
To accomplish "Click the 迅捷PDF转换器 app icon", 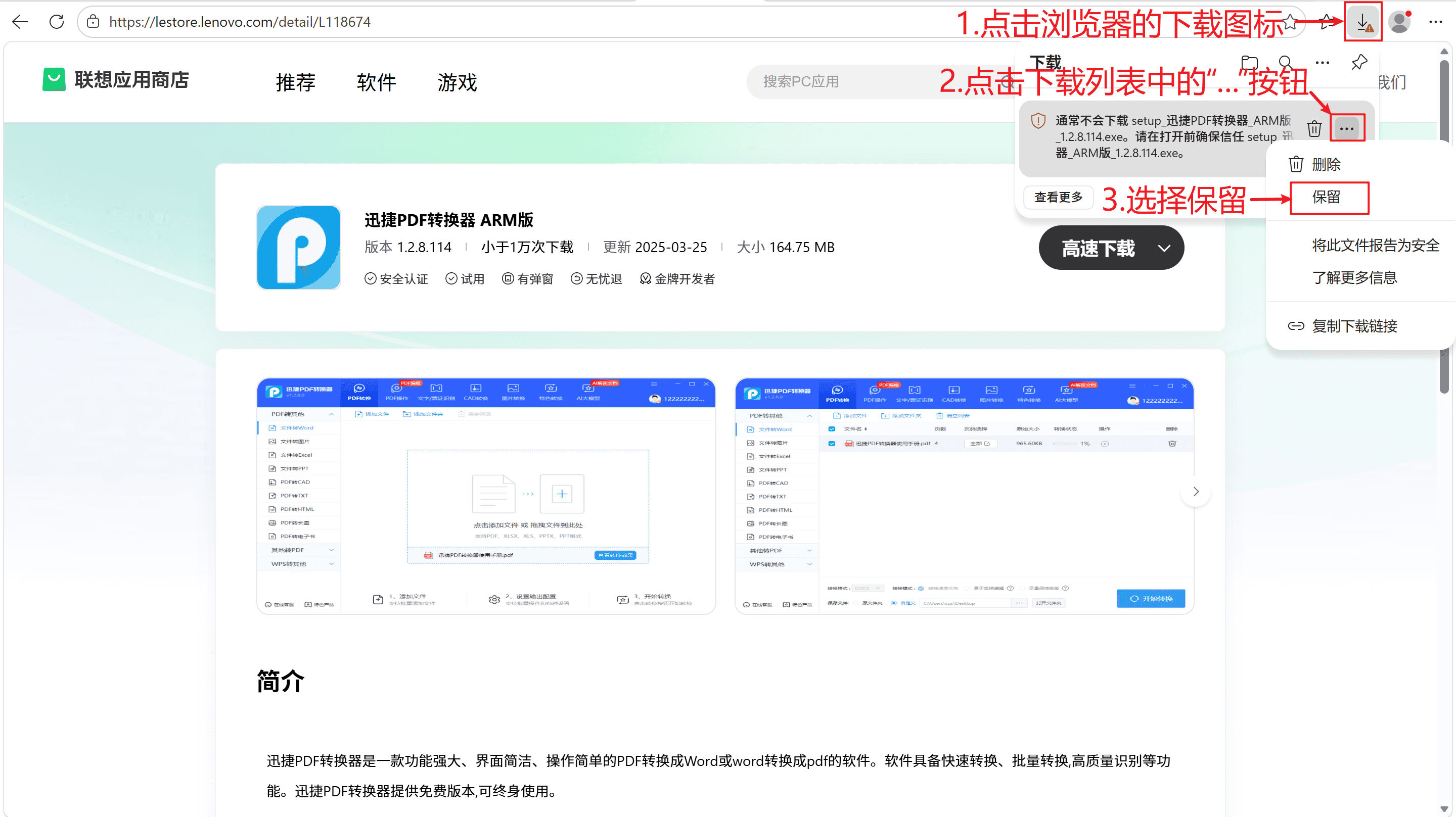I will click(x=298, y=248).
